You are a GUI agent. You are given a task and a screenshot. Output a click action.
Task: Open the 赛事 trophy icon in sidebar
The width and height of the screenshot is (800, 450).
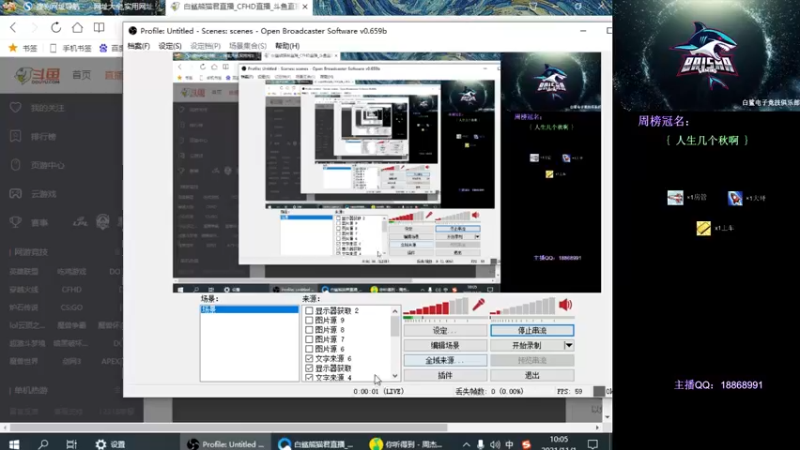tap(16, 222)
